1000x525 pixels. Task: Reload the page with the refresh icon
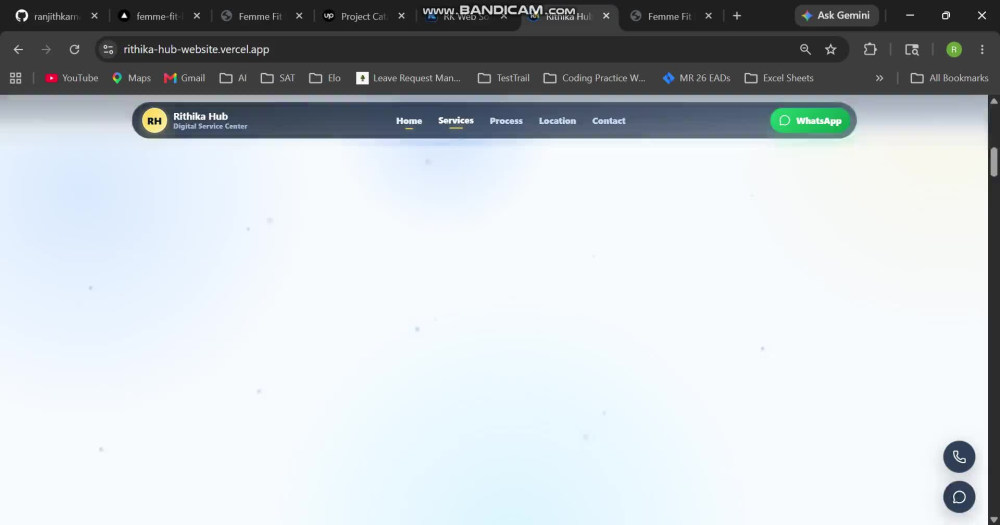[x=74, y=49]
